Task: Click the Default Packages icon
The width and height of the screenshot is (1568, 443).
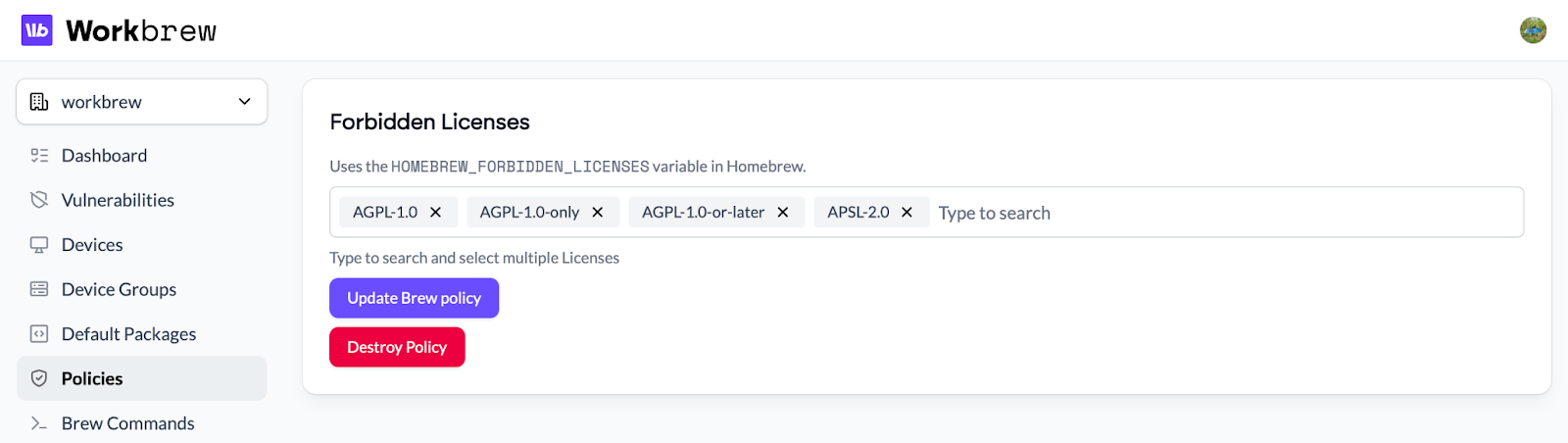Action: [x=39, y=334]
